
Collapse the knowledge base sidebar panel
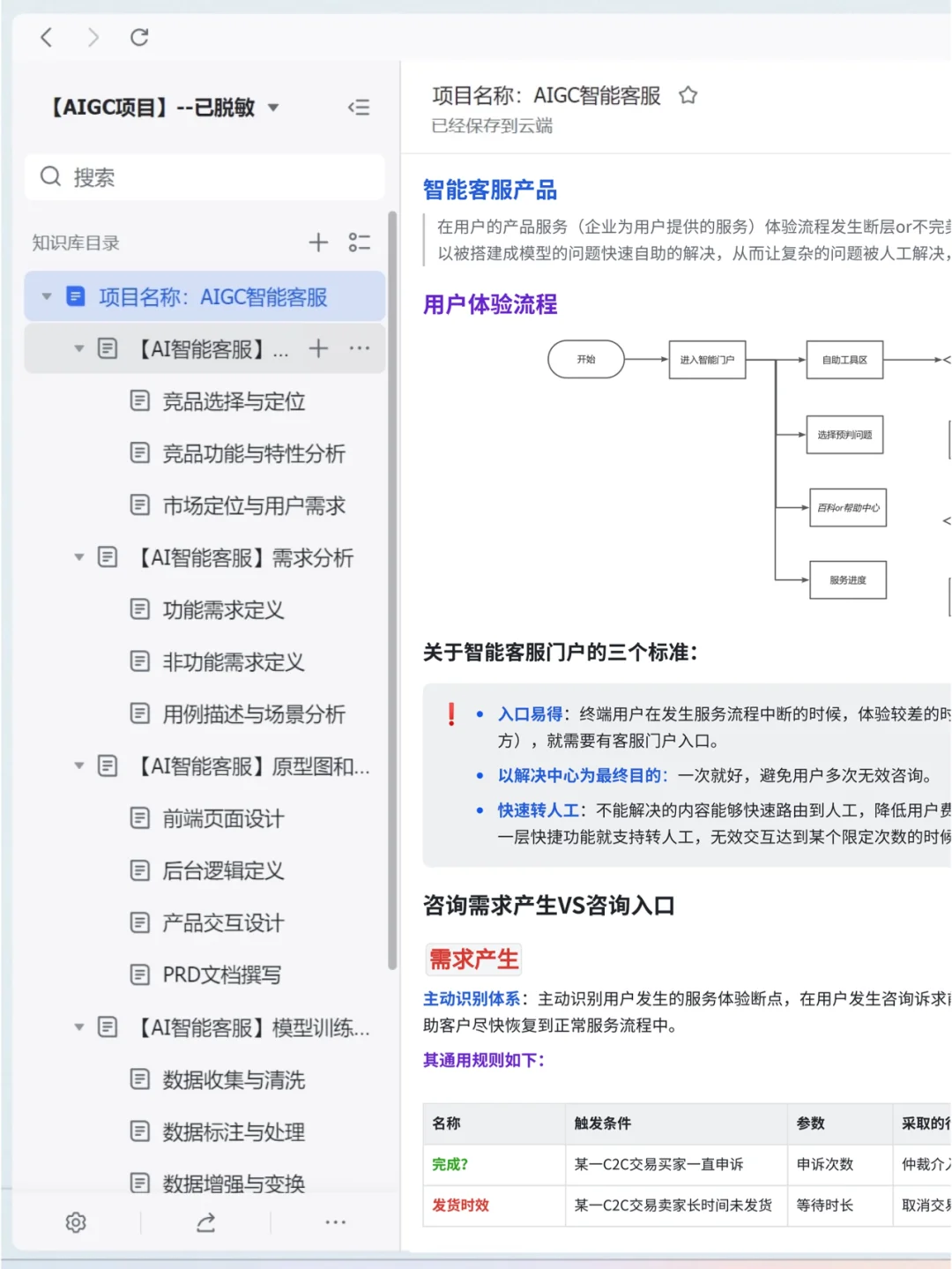(x=359, y=107)
